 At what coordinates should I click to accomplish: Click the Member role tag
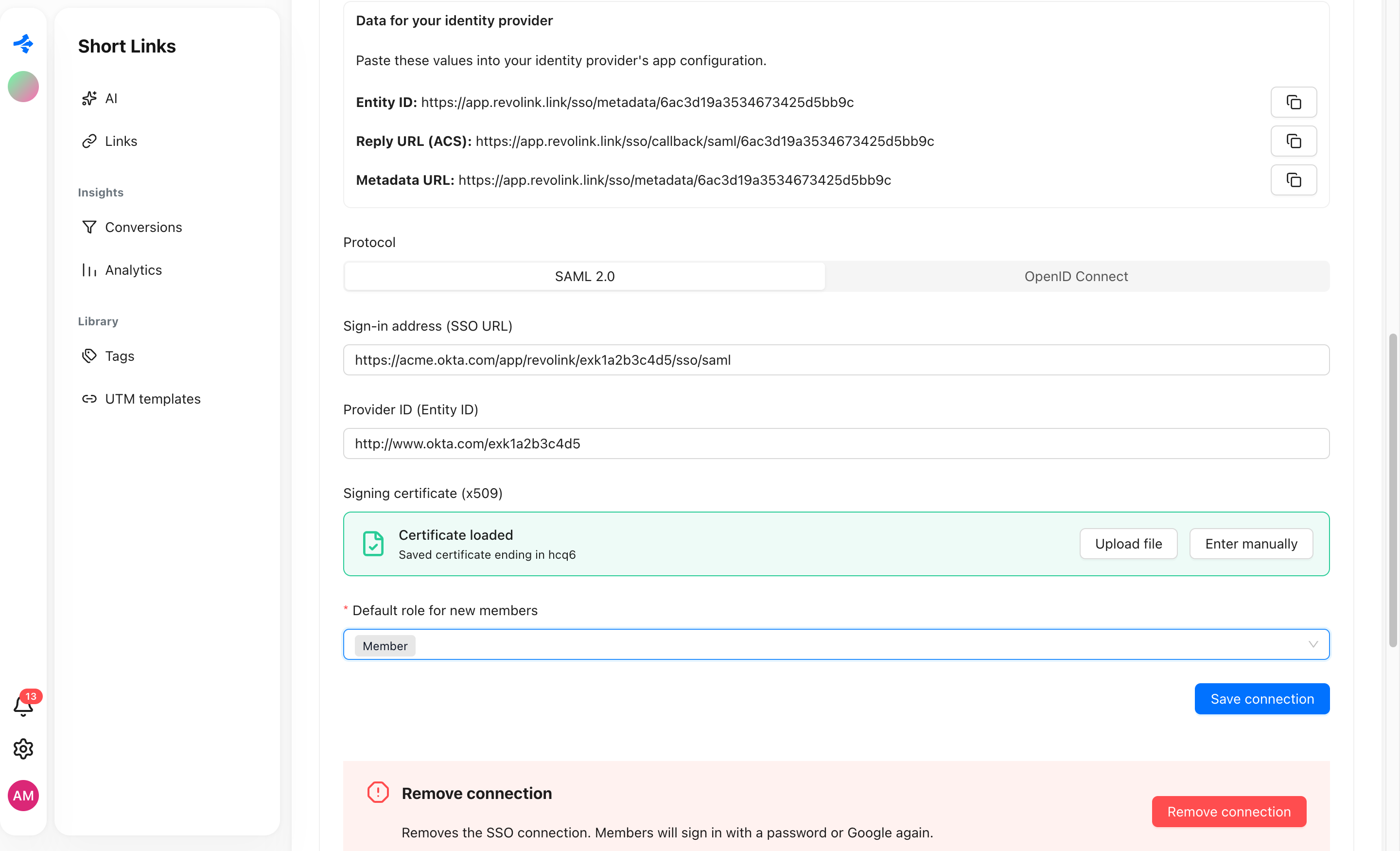385,645
